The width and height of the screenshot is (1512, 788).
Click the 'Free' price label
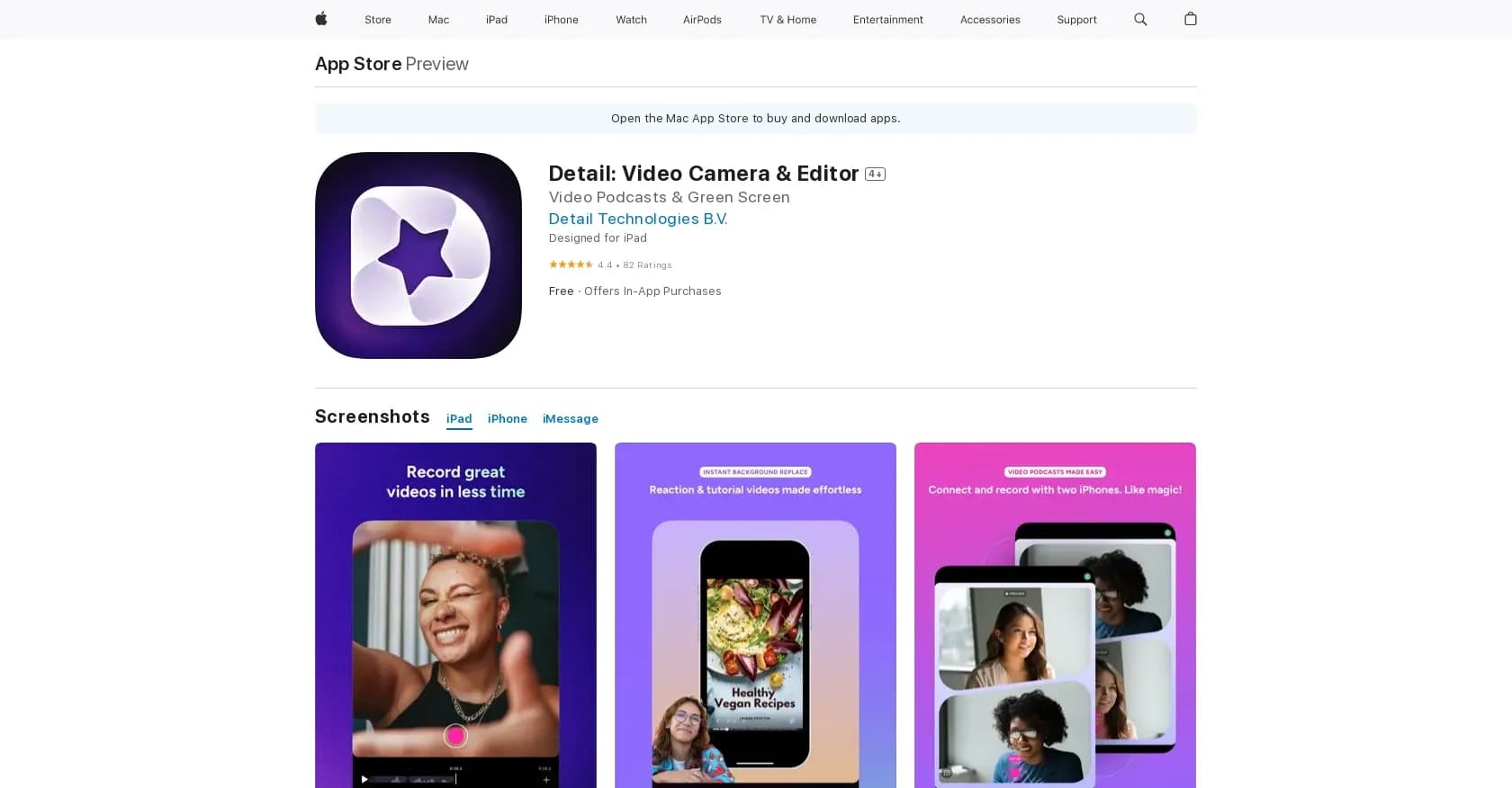[562, 291]
